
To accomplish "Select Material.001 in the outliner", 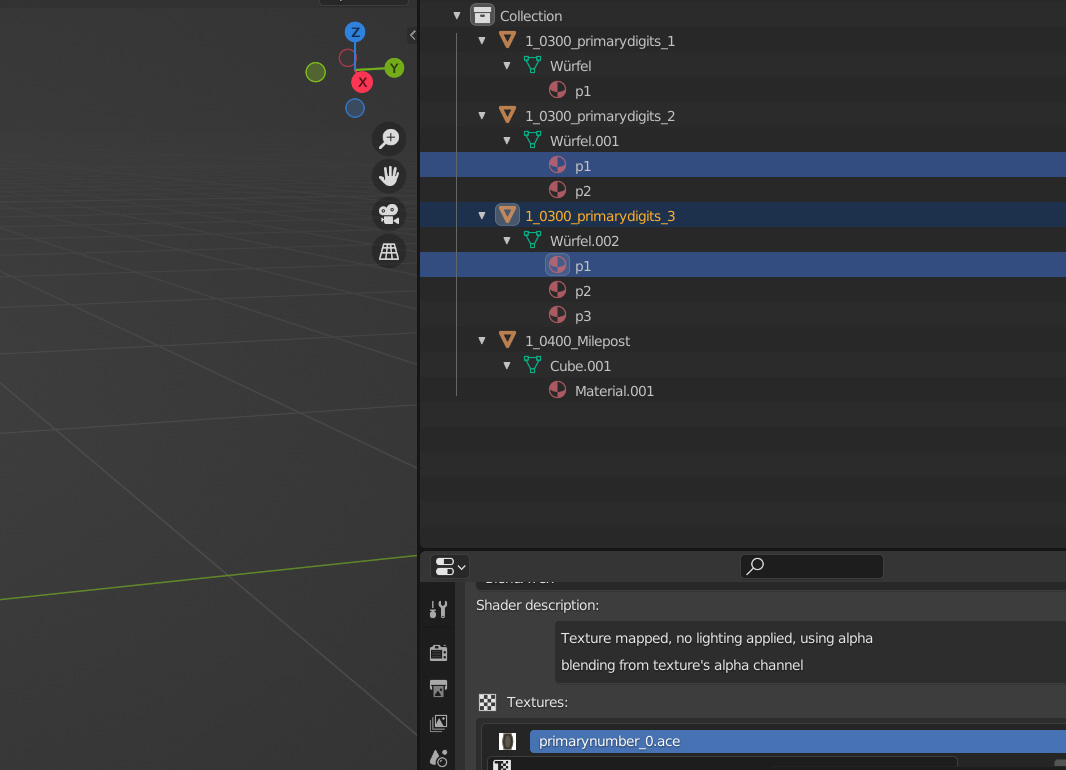I will click(x=613, y=391).
